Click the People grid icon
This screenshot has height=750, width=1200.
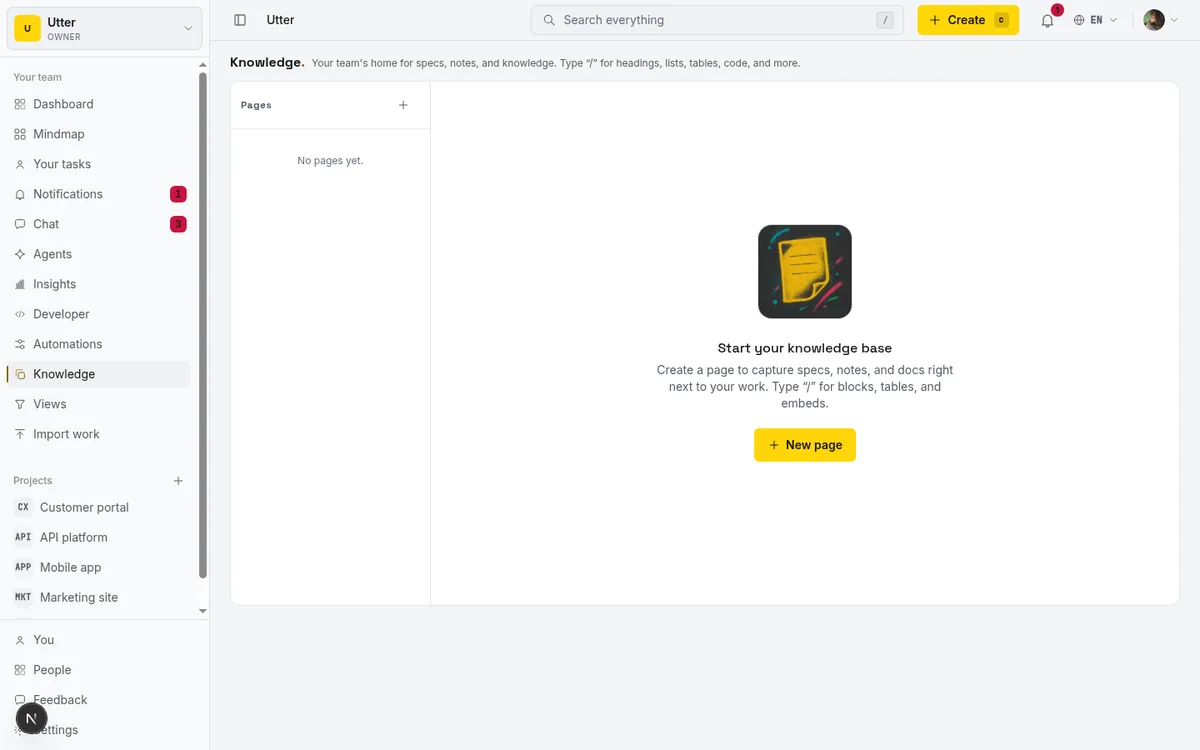click(x=20, y=670)
